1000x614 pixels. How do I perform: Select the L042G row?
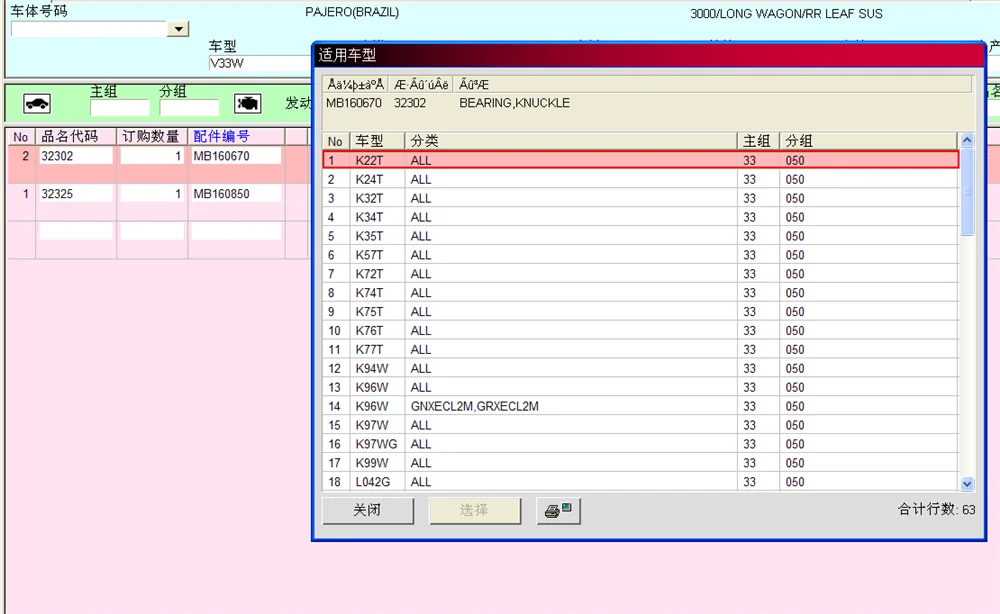(640, 482)
